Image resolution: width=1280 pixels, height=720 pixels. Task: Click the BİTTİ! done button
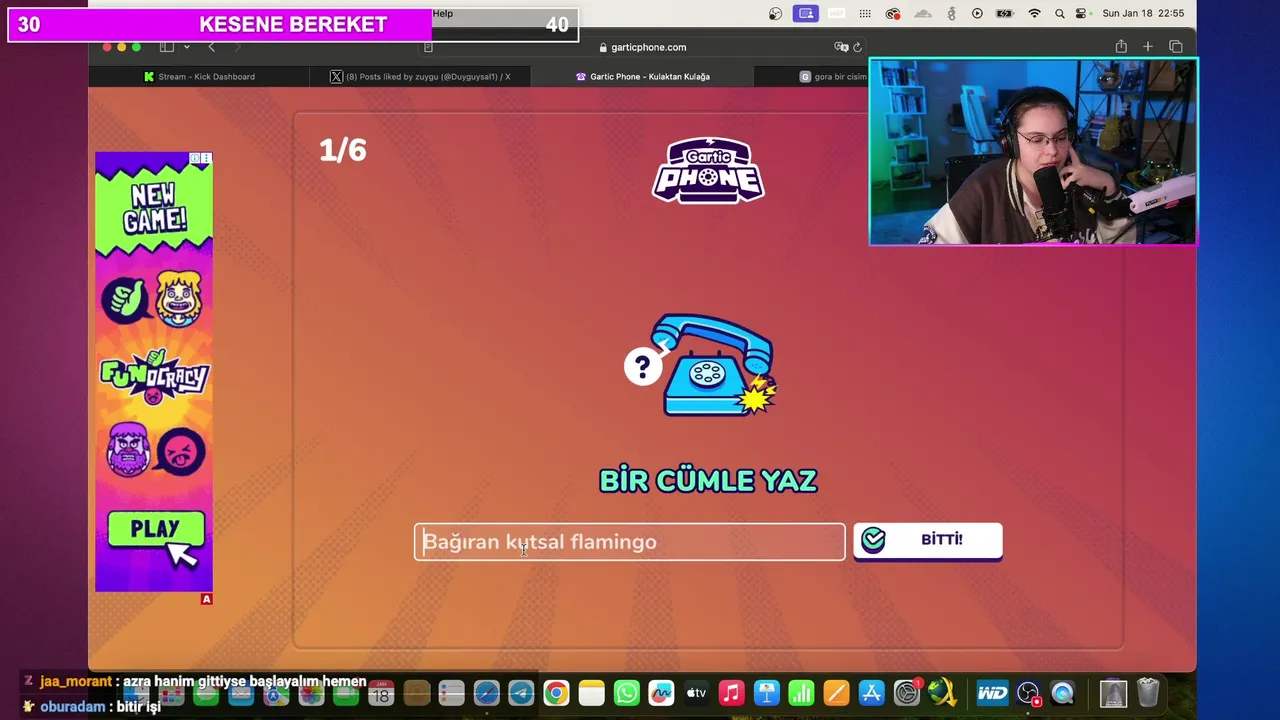[x=927, y=540]
